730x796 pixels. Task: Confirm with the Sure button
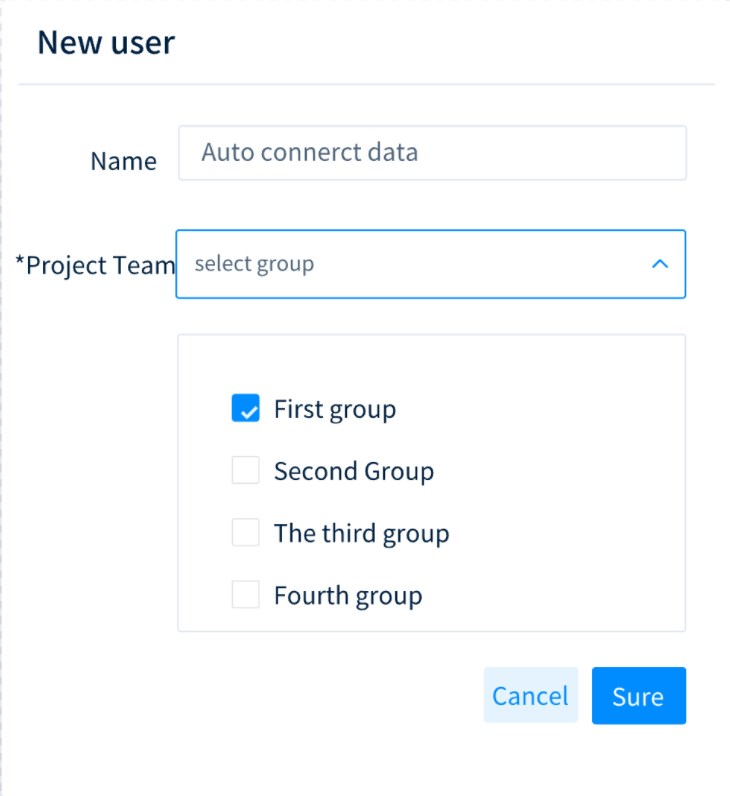coord(638,695)
